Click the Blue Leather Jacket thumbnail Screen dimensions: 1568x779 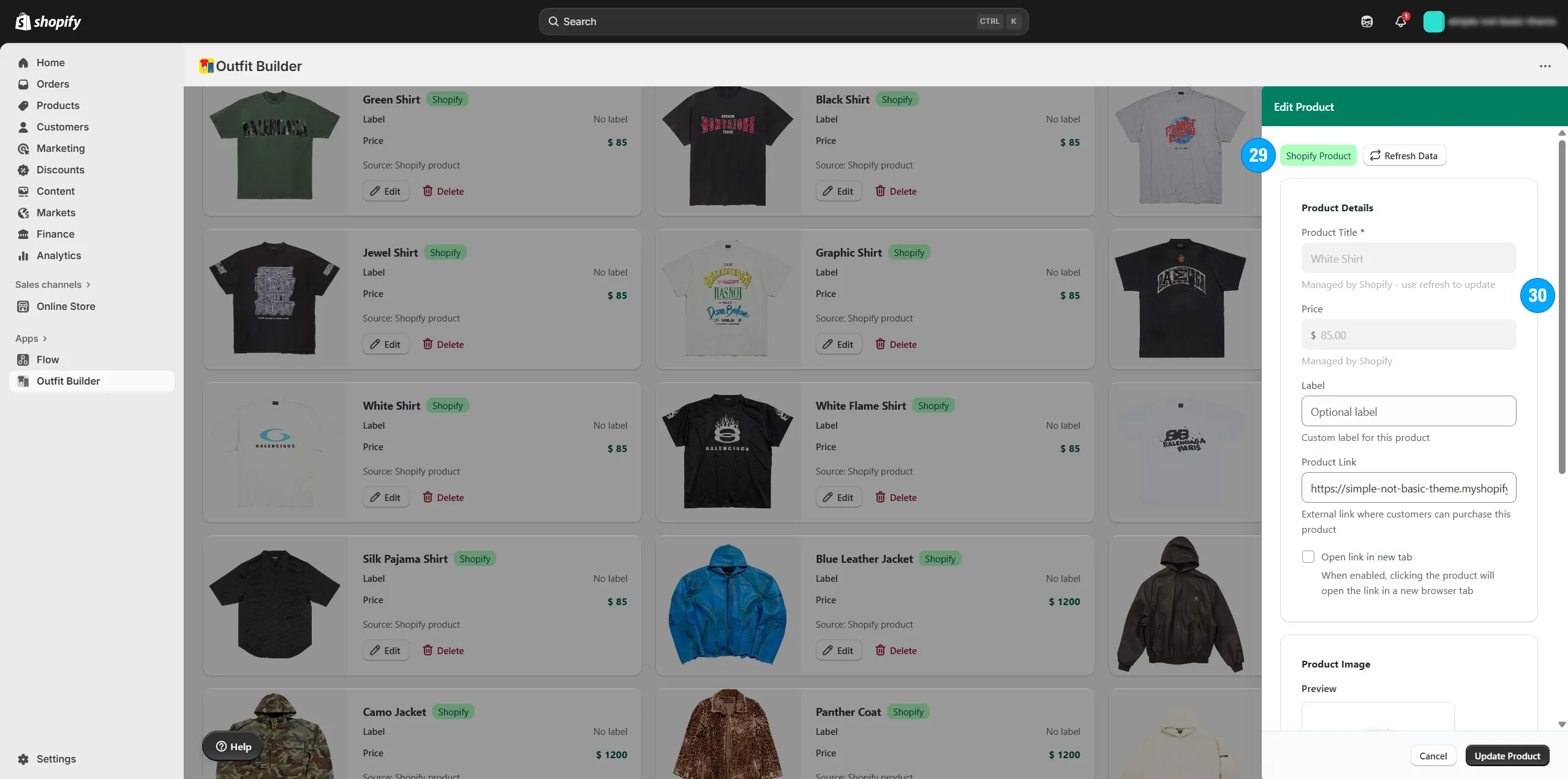[728, 605]
